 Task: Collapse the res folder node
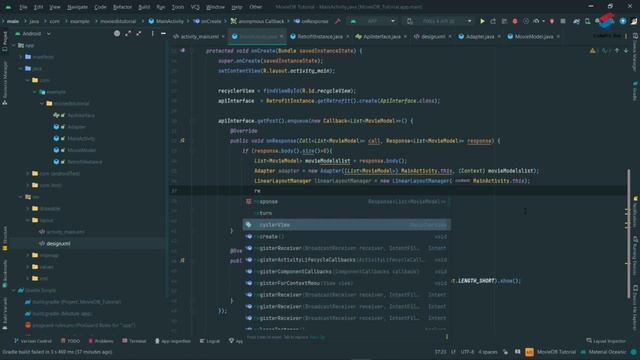pos(21,197)
